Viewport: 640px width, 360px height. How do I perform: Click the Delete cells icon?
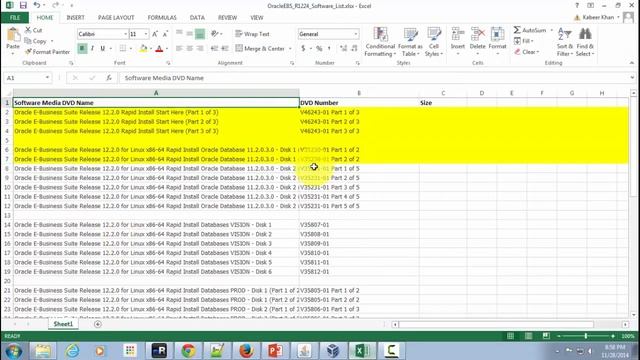478,34
